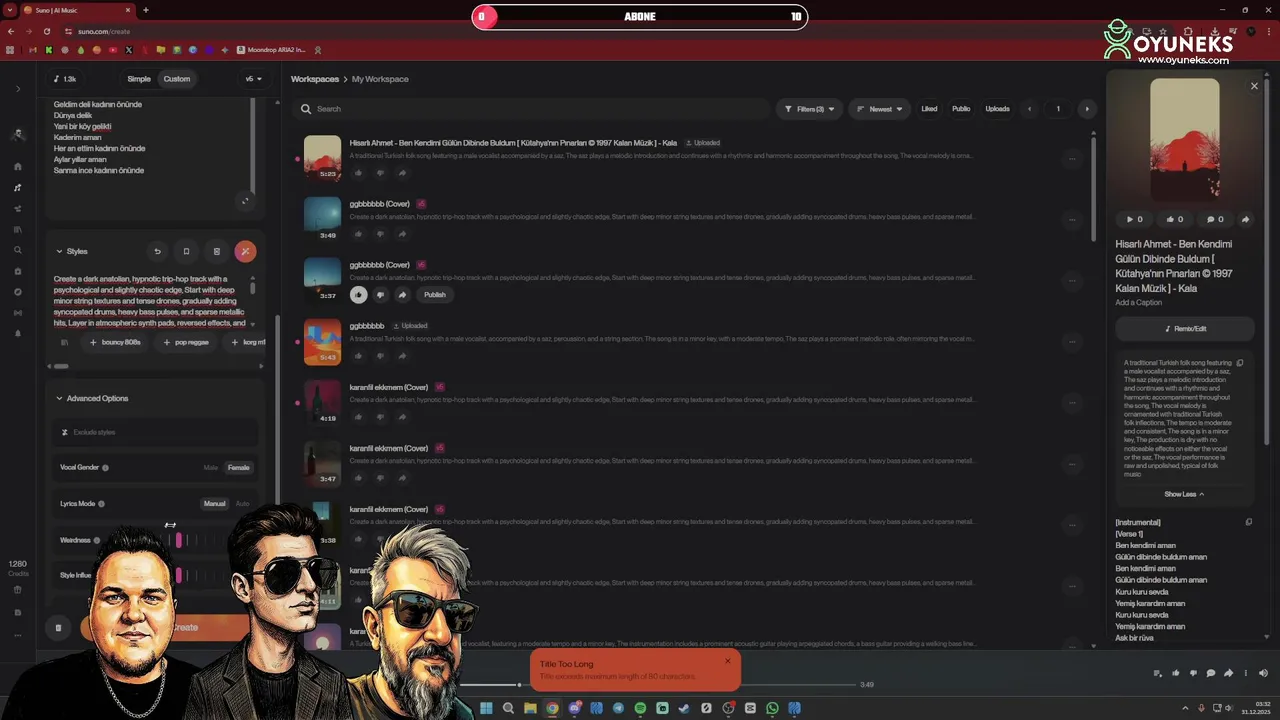Set Vocal Gender to Female

click(x=238, y=467)
